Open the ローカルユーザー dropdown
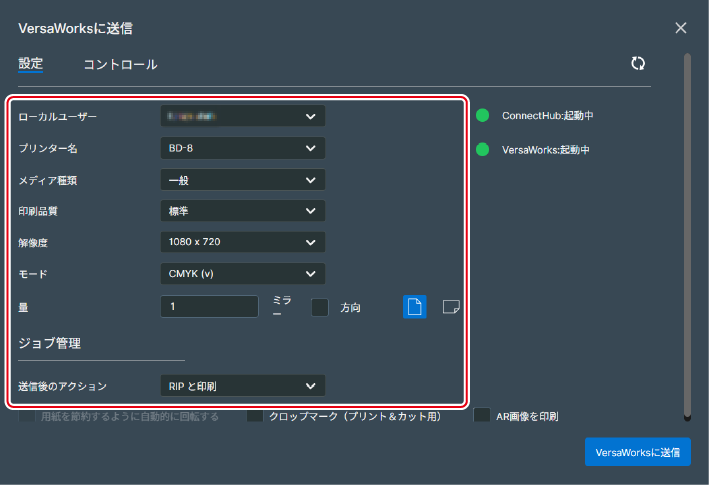The image size is (709, 485). pos(243,116)
